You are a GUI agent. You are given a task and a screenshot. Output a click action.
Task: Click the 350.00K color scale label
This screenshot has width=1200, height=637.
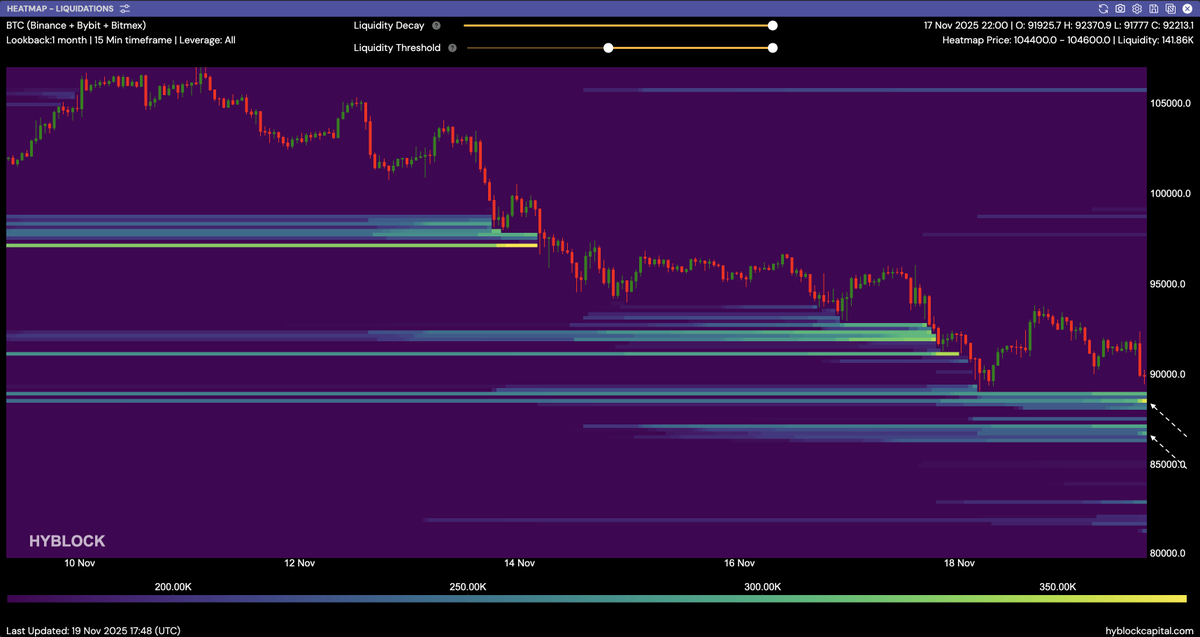point(1058,587)
